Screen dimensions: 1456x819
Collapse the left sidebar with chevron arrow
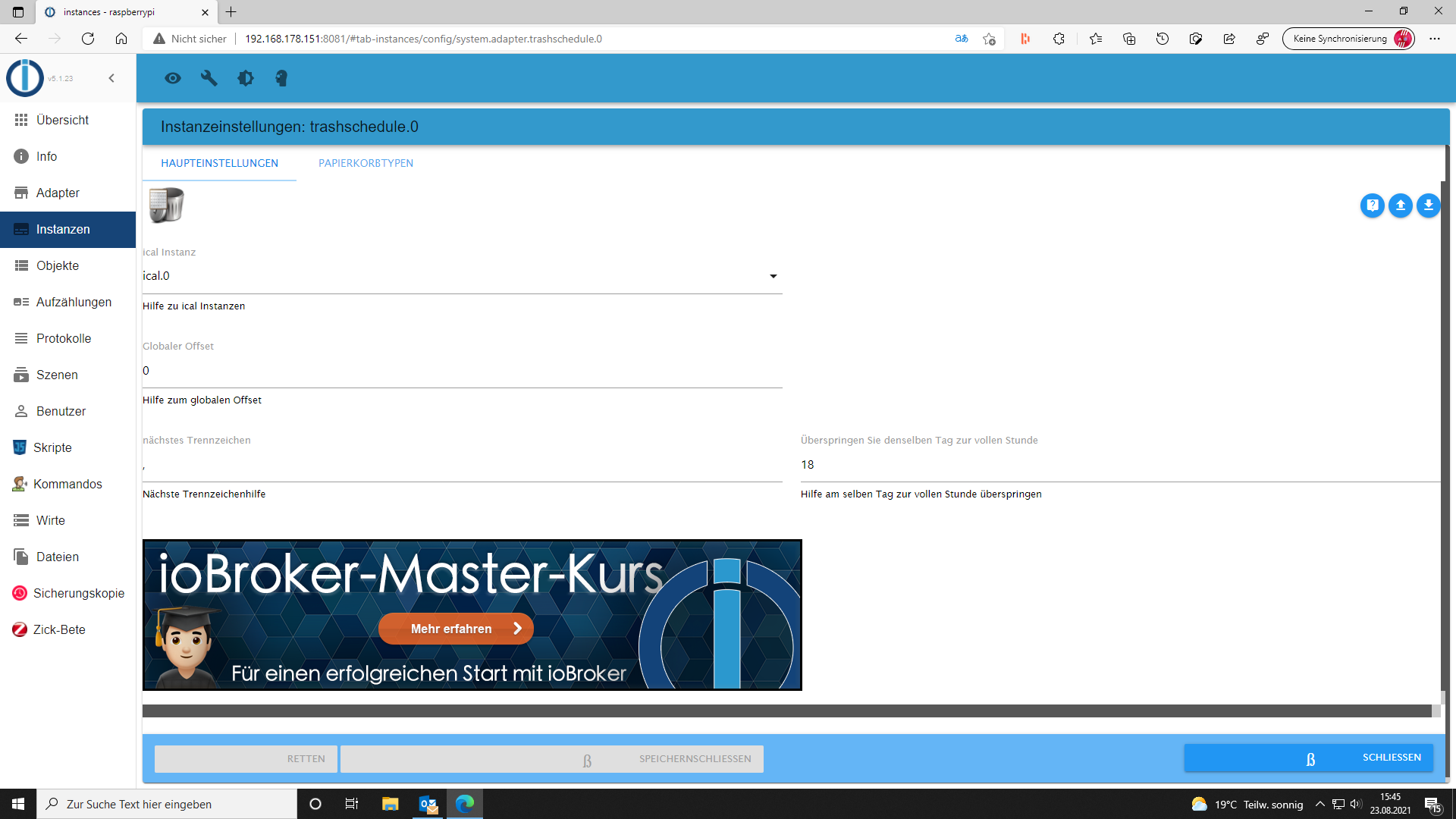(x=111, y=78)
